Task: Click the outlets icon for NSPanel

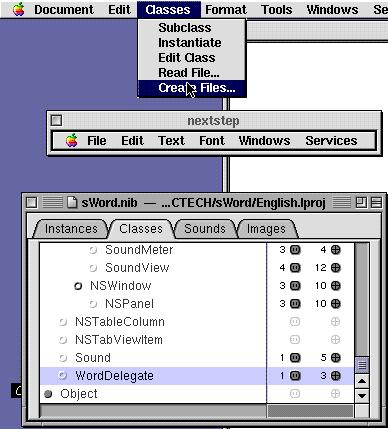Action: 295,304
